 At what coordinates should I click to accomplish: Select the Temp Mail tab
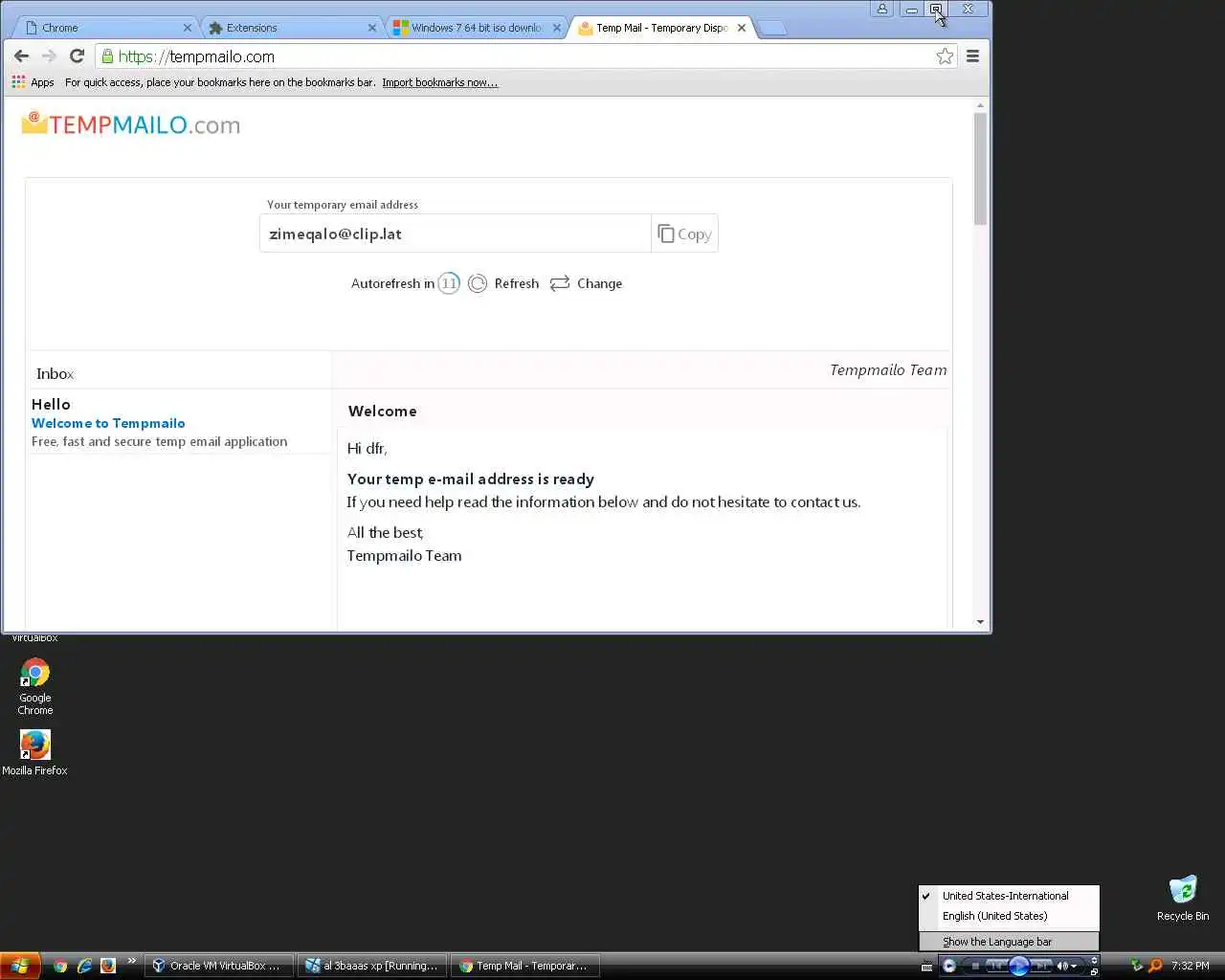tap(660, 28)
